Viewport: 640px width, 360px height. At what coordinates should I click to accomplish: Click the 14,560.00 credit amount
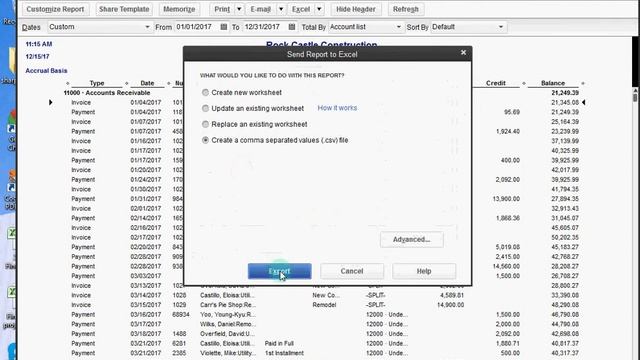506,266
